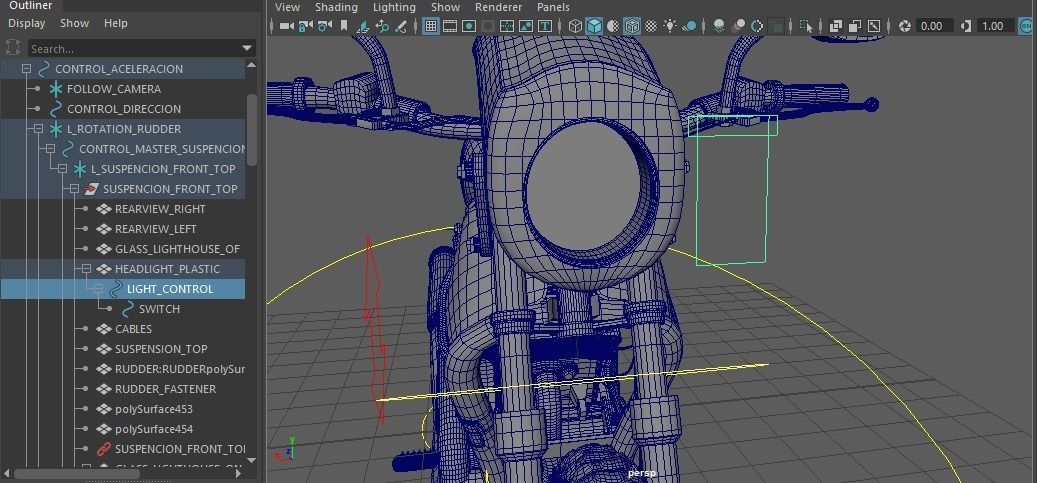The height and width of the screenshot is (483, 1037).
Task: Click Use All Lights lightbulb icon
Action: pos(670,26)
